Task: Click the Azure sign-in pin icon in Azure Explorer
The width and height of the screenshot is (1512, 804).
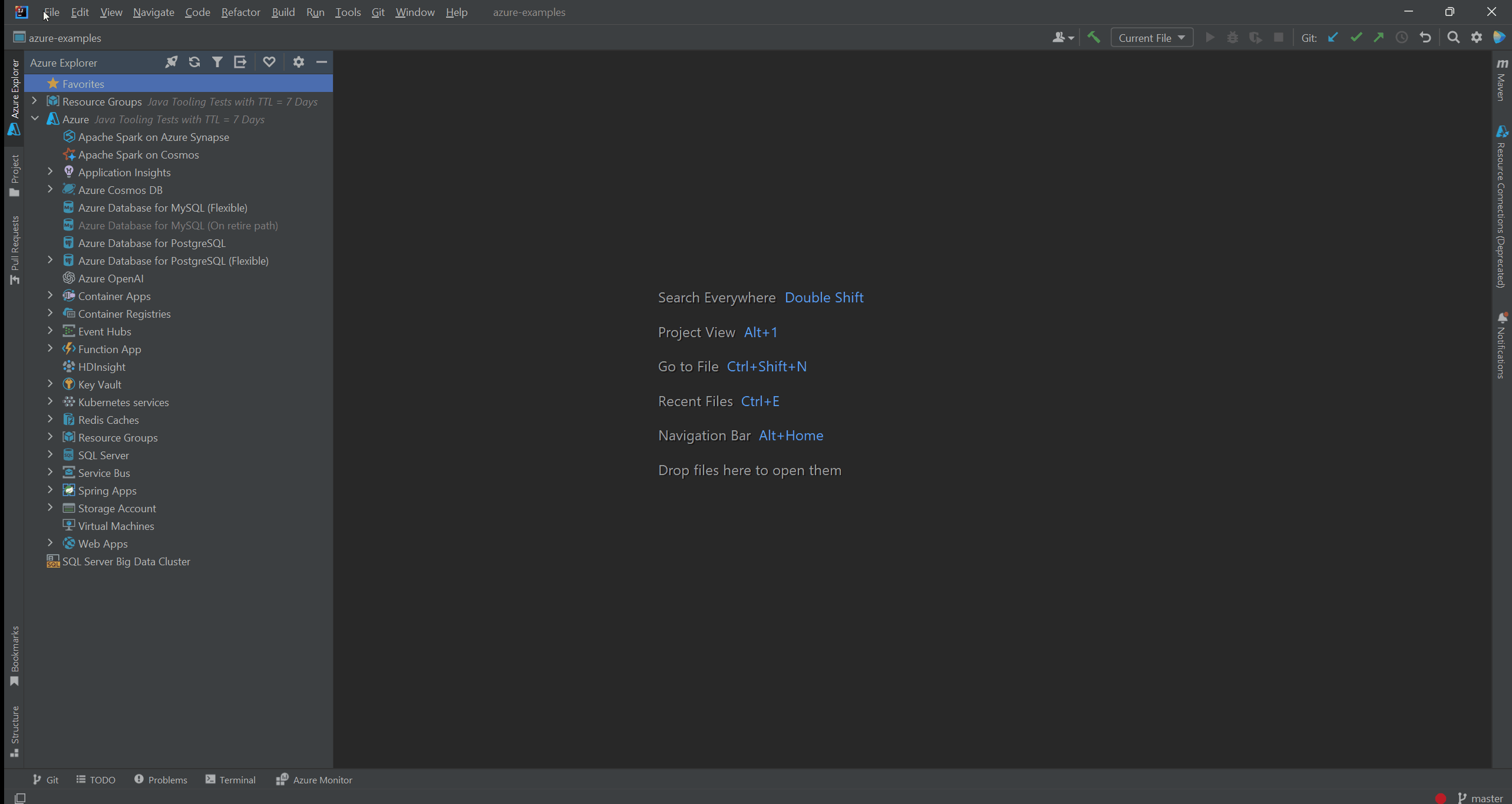Action: (x=171, y=62)
